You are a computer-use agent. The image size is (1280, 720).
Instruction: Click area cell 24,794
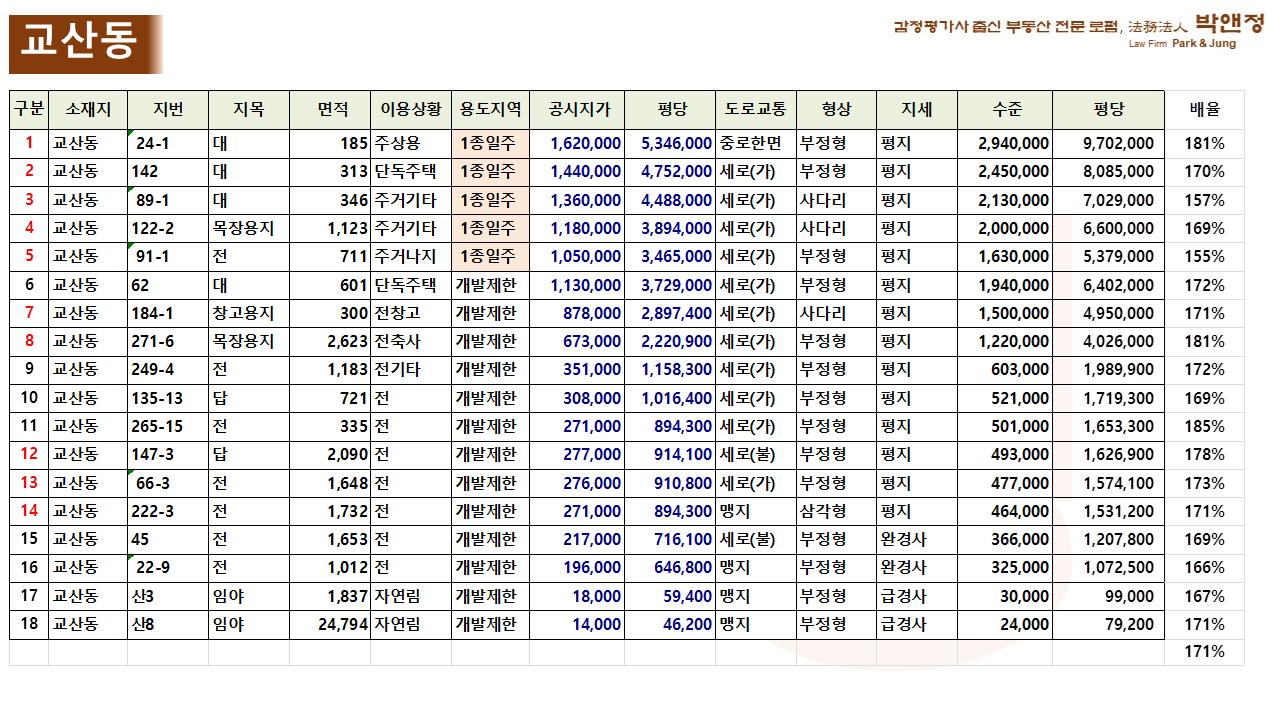[x=330, y=625]
